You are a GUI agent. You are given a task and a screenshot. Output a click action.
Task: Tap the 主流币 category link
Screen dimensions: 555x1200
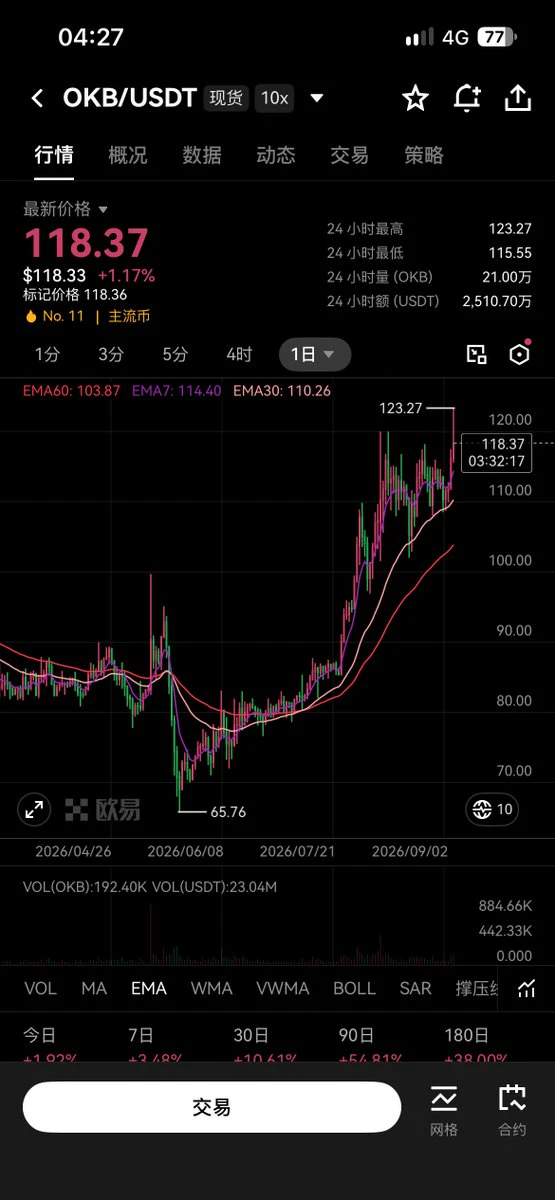click(128, 316)
